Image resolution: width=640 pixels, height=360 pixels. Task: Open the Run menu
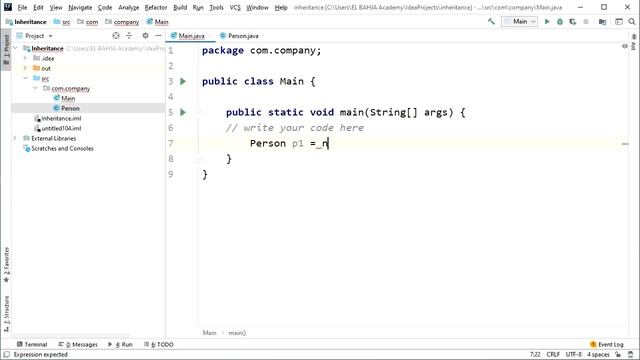click(198, 7)
